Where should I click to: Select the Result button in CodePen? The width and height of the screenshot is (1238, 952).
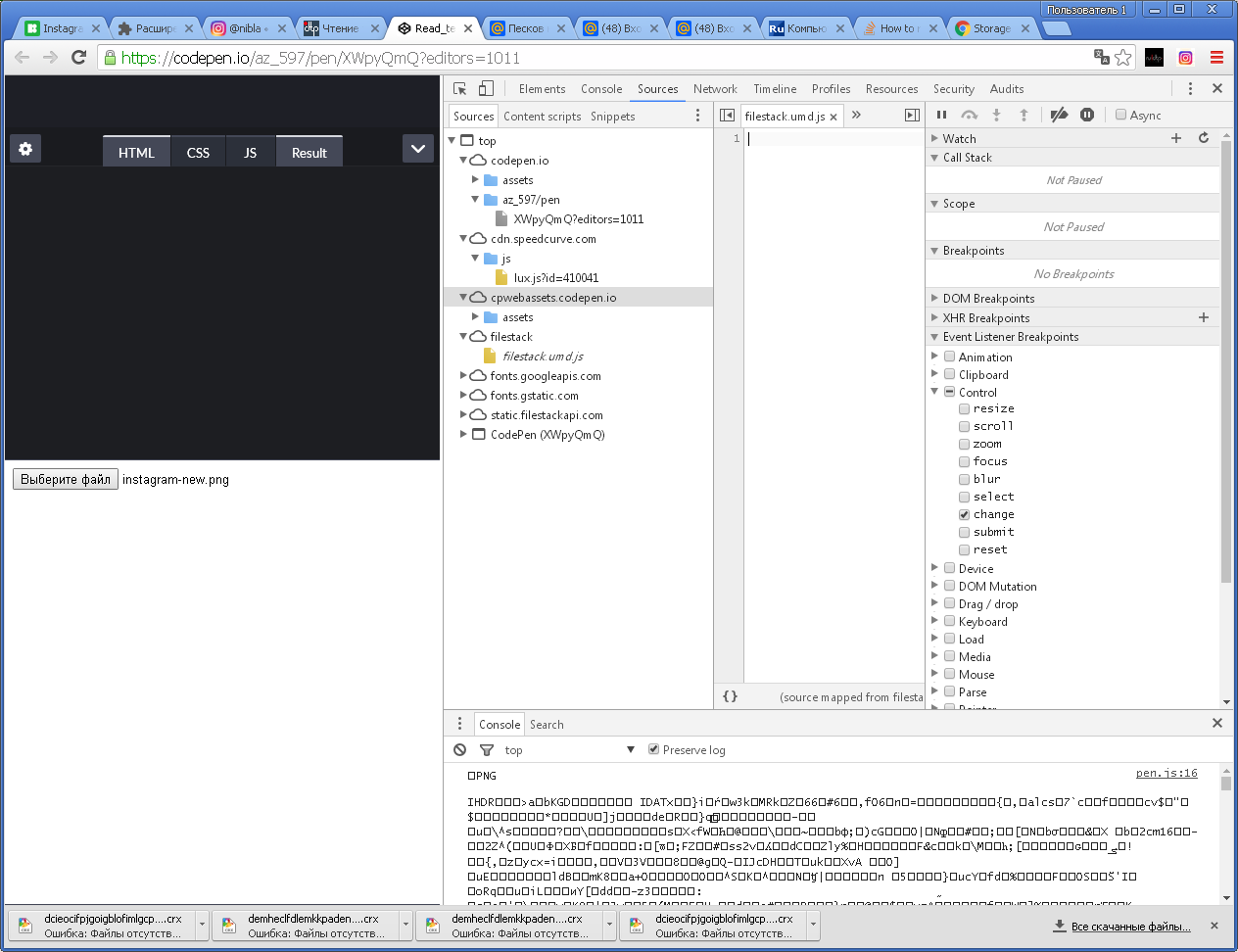[x=309, y=152]
